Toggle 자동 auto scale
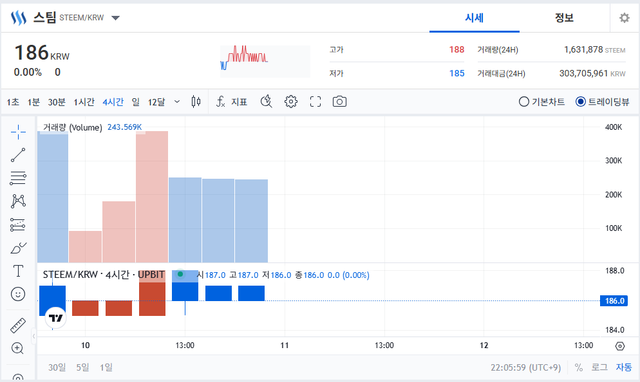The height and width of the screenshot is (382, 640). point(624,367)
